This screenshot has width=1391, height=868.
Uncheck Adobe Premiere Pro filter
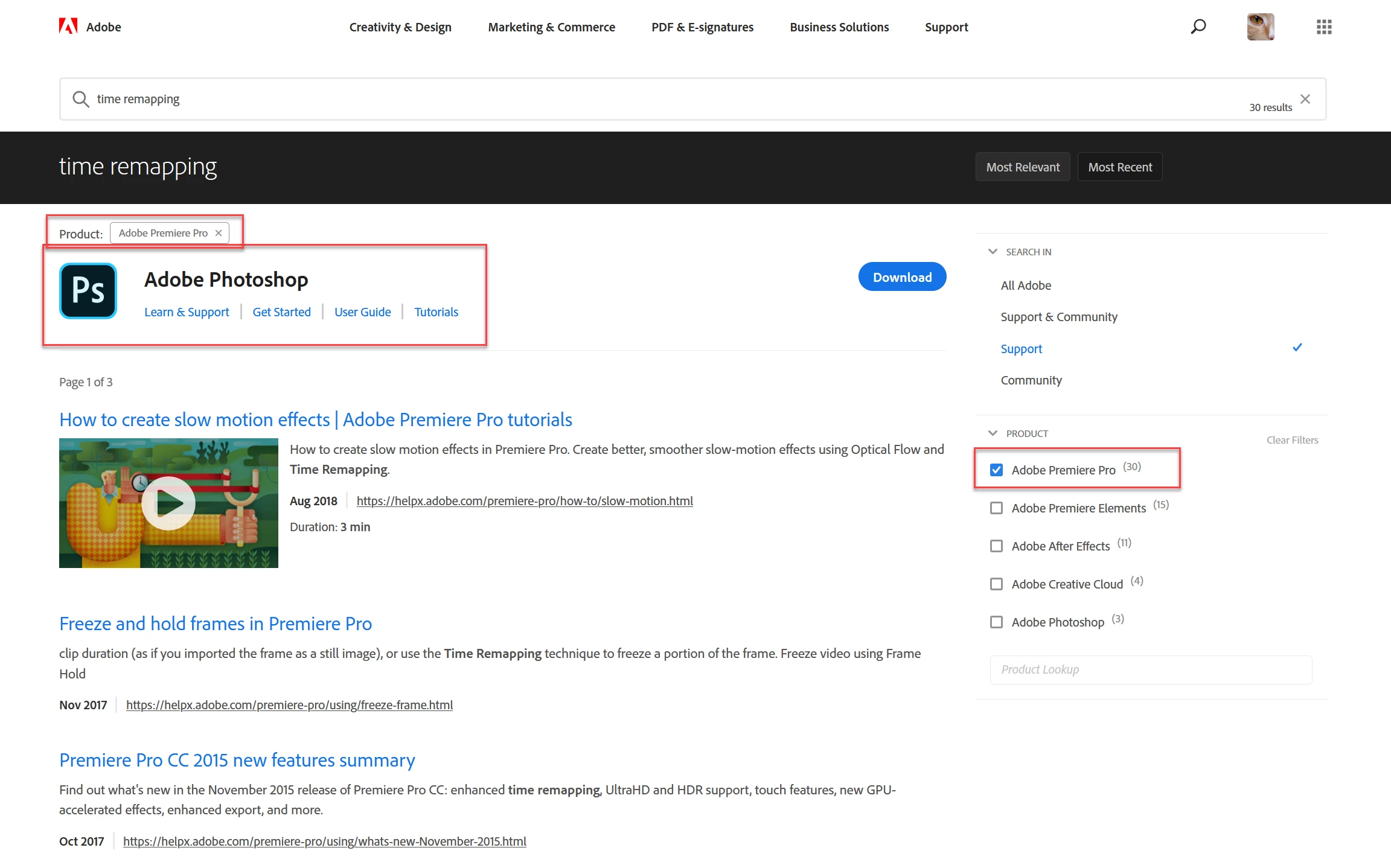pos(996,470)
